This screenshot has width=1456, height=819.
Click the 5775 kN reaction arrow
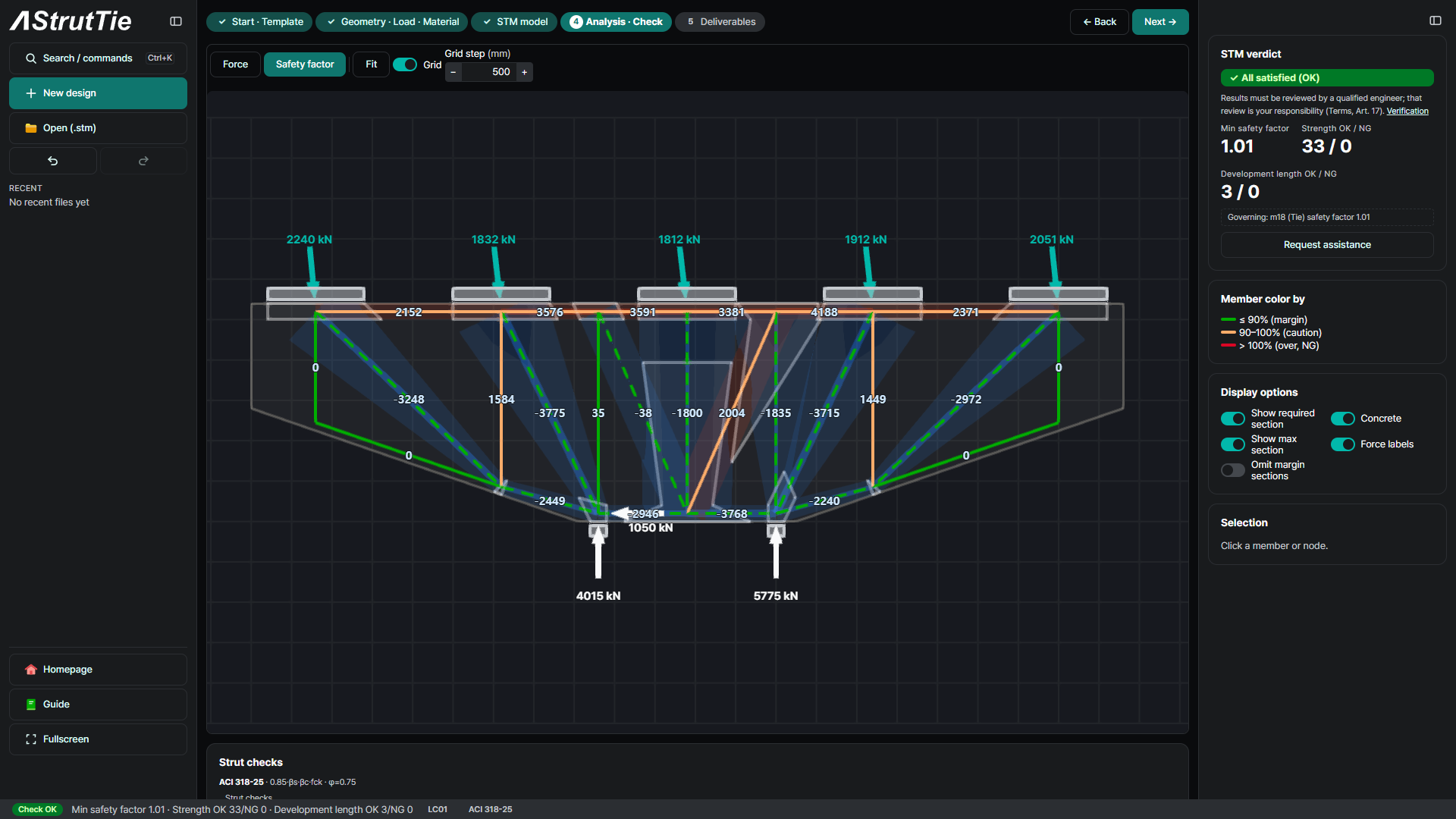(x=776, y=552)
